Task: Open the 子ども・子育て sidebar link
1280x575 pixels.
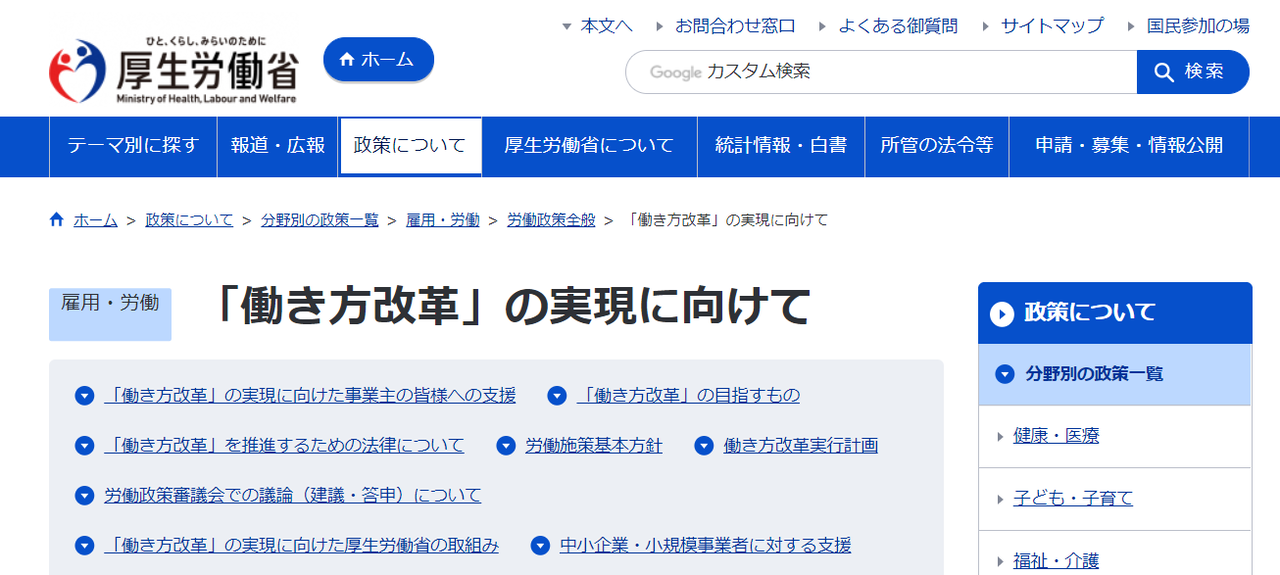Action: pos(1073,499)
